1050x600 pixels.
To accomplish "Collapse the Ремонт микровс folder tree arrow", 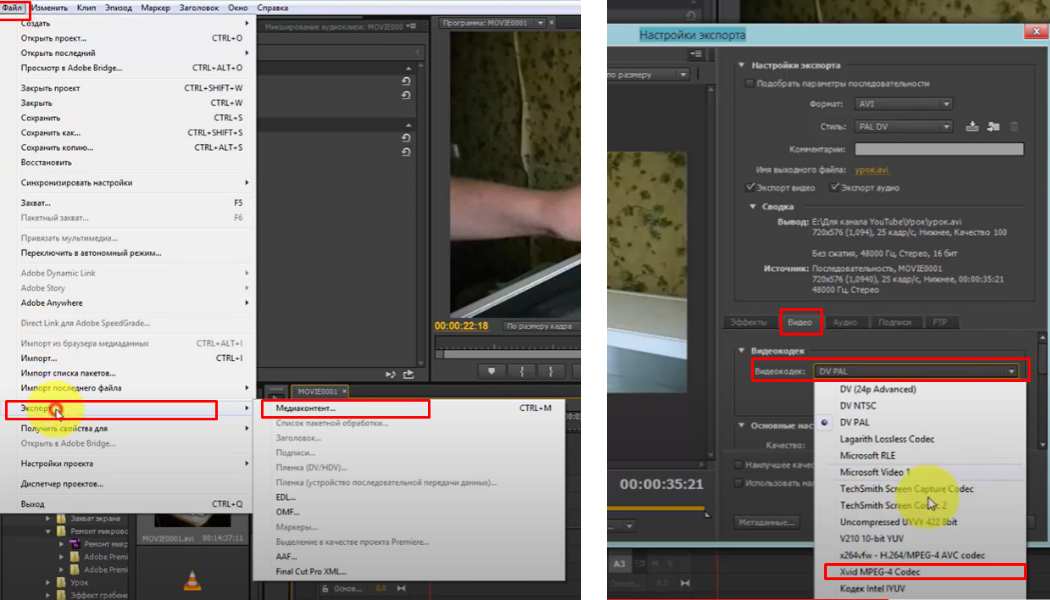I will 48,531.
